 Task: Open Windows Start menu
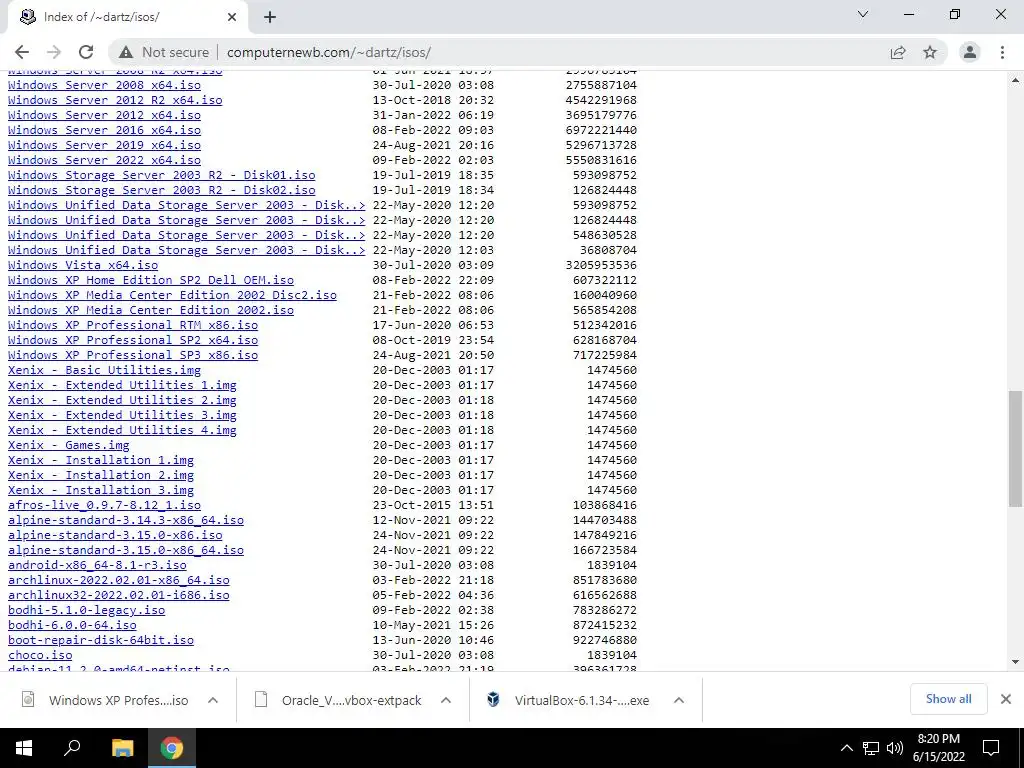24,748
